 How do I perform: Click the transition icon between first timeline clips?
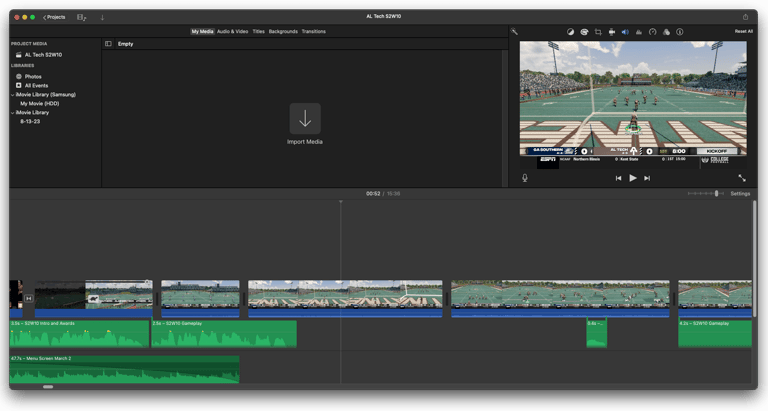tap(29, 298)
